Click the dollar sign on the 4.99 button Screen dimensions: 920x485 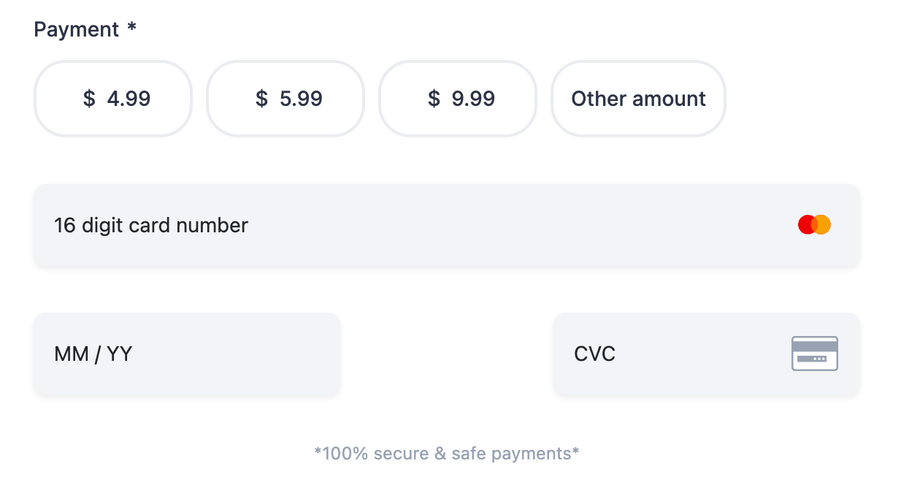pyautogui.click(x=89, y=99)
